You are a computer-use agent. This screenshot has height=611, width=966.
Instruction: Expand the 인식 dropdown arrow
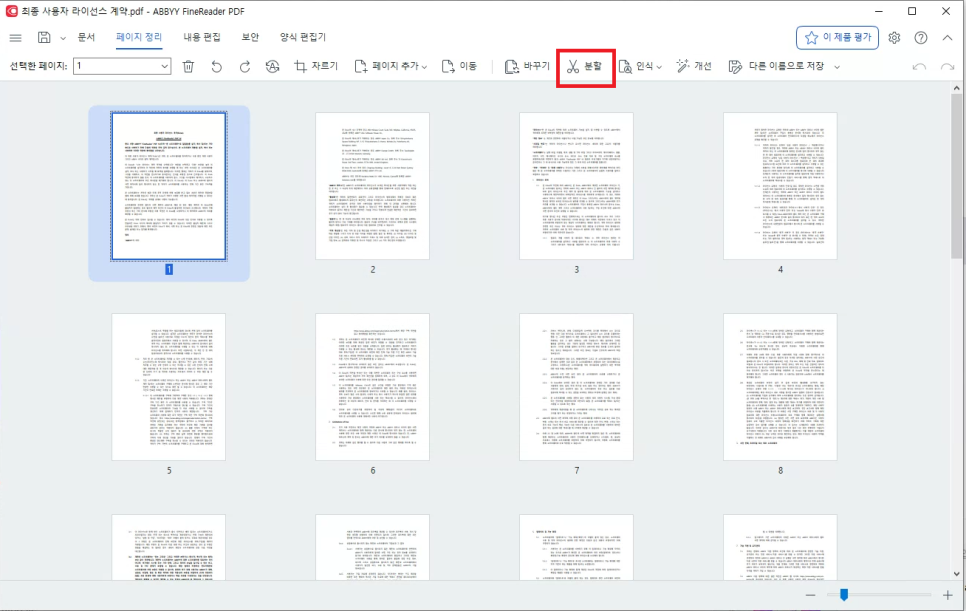pyautogui.click(x=659, y=67)
